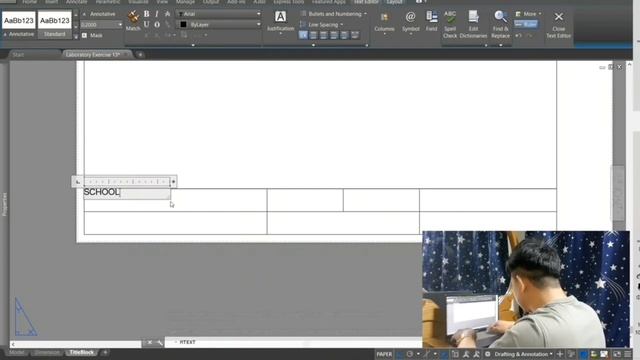Open the Text Editor ribbon tab
The height and width of the screenshot is (360, 640).
coord(366,2)
